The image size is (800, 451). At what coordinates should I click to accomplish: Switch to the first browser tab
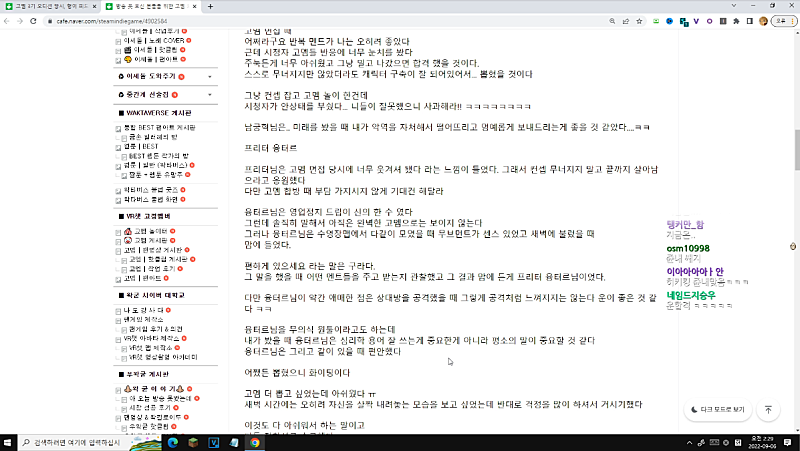(x=49, y=7)
